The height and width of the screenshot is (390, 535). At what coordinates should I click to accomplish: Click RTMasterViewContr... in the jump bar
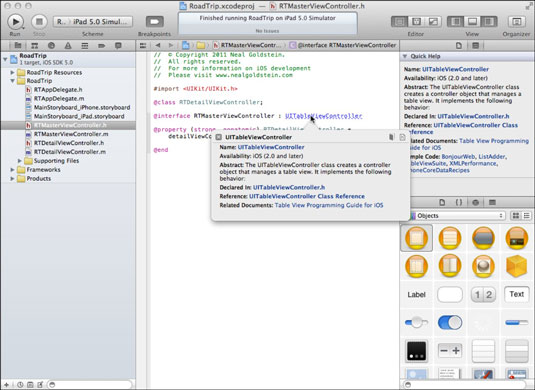pos(248,45)
